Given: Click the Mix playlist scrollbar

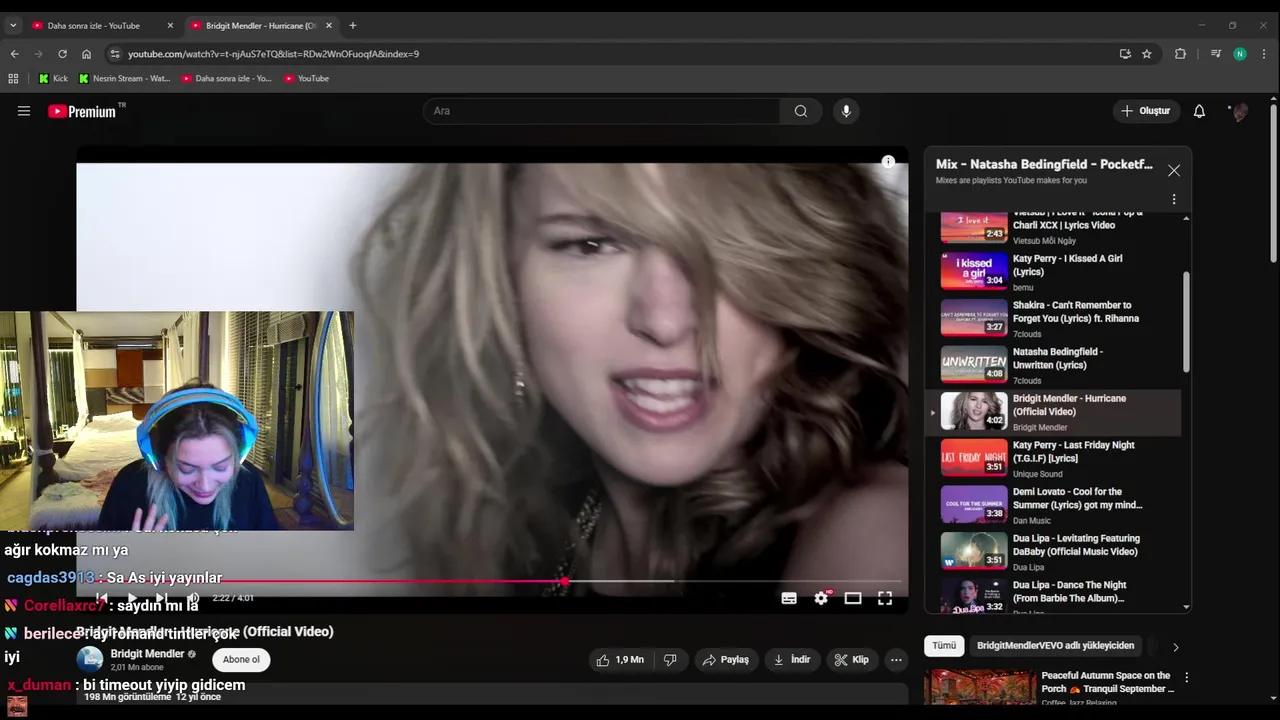Looking at the screenshot, I should [1187, 320].
